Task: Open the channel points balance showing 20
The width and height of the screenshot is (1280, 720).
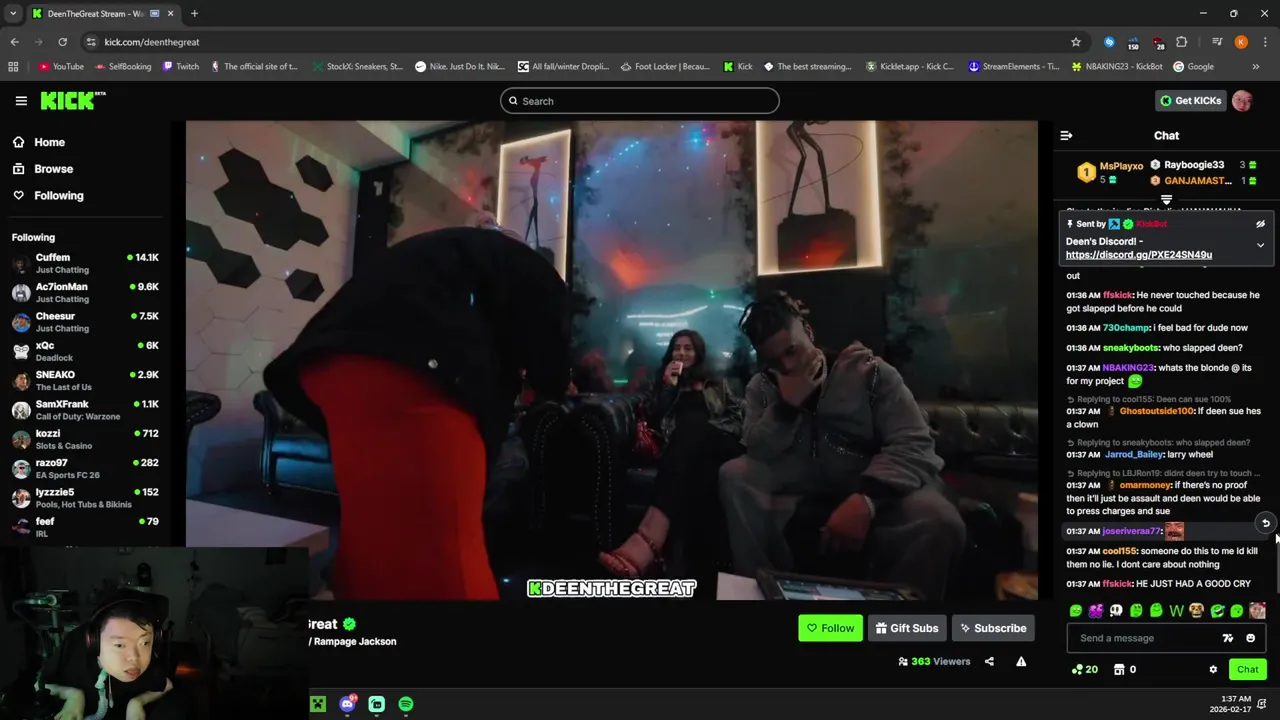Action: tap(1085, 669)
